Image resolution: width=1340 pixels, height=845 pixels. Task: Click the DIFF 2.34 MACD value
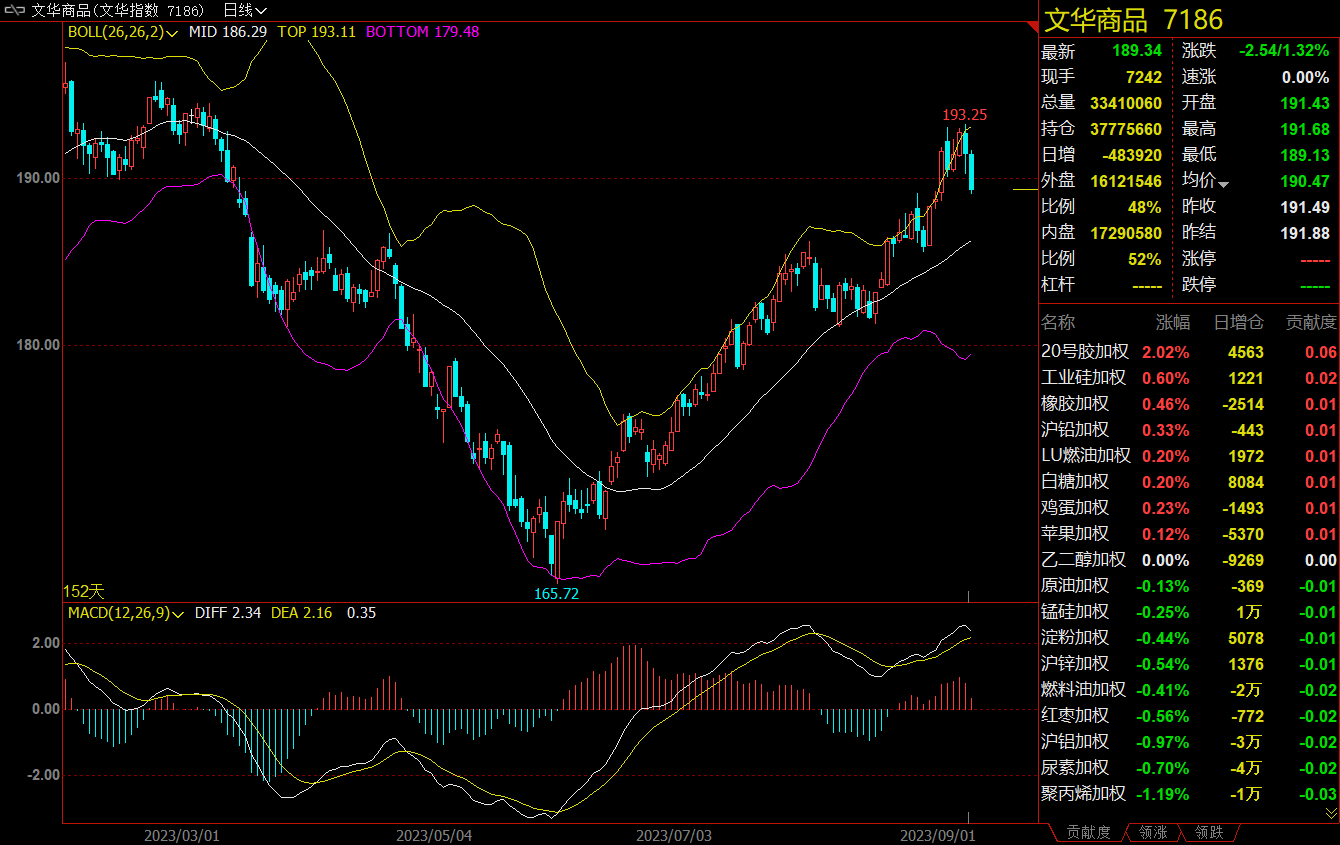click(228, 612)
